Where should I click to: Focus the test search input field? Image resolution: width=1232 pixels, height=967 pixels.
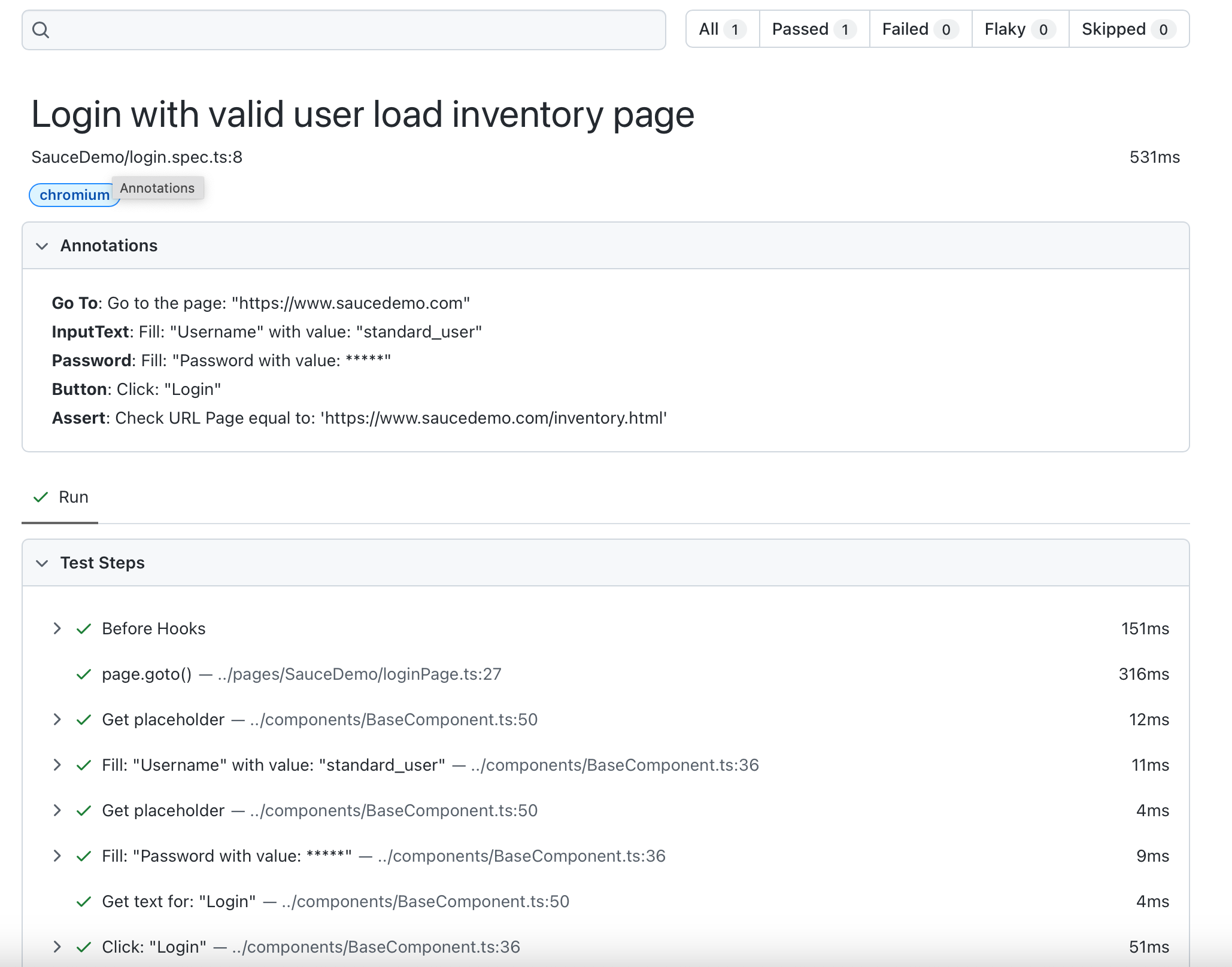pyautogui.click(x=353, y=30)
